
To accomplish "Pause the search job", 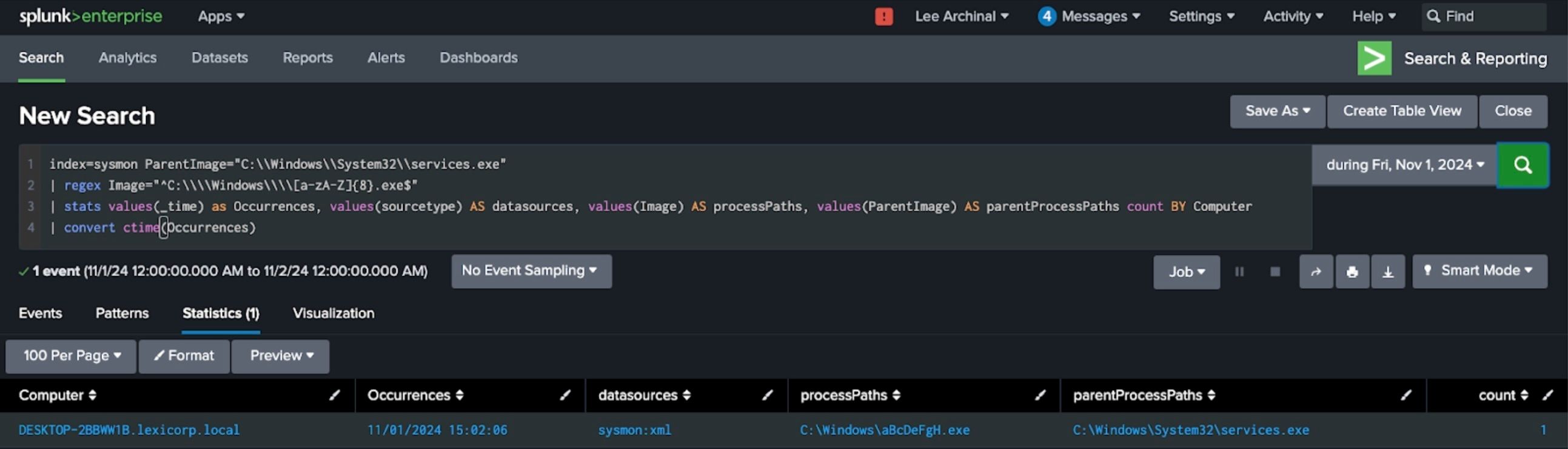I will 1239,272.
